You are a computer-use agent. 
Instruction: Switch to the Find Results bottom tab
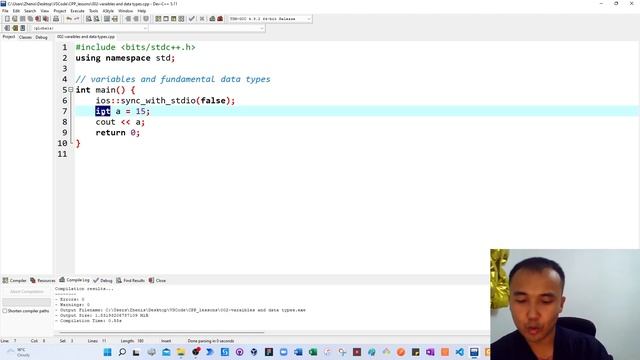pyautogui.click(x=131, y=280)
